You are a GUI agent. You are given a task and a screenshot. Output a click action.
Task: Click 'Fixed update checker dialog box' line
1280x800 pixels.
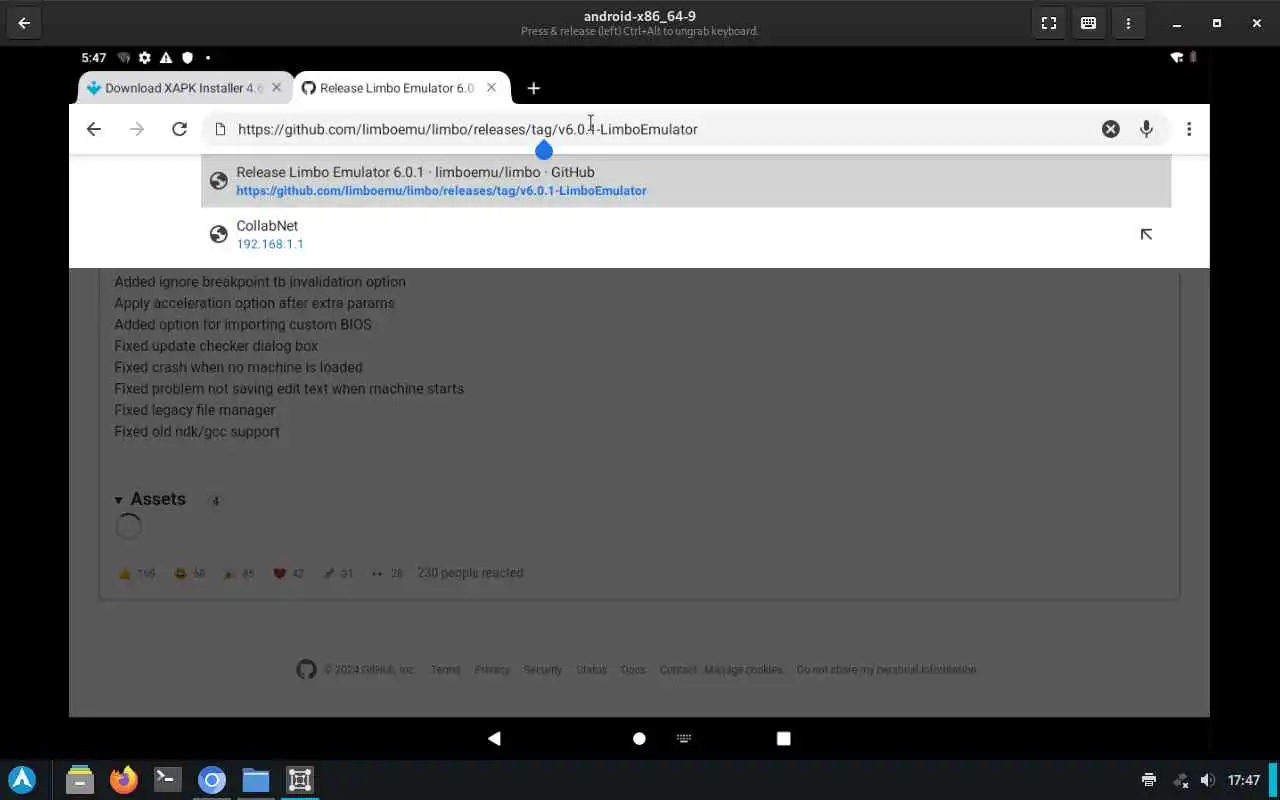[x=216, y=346]
